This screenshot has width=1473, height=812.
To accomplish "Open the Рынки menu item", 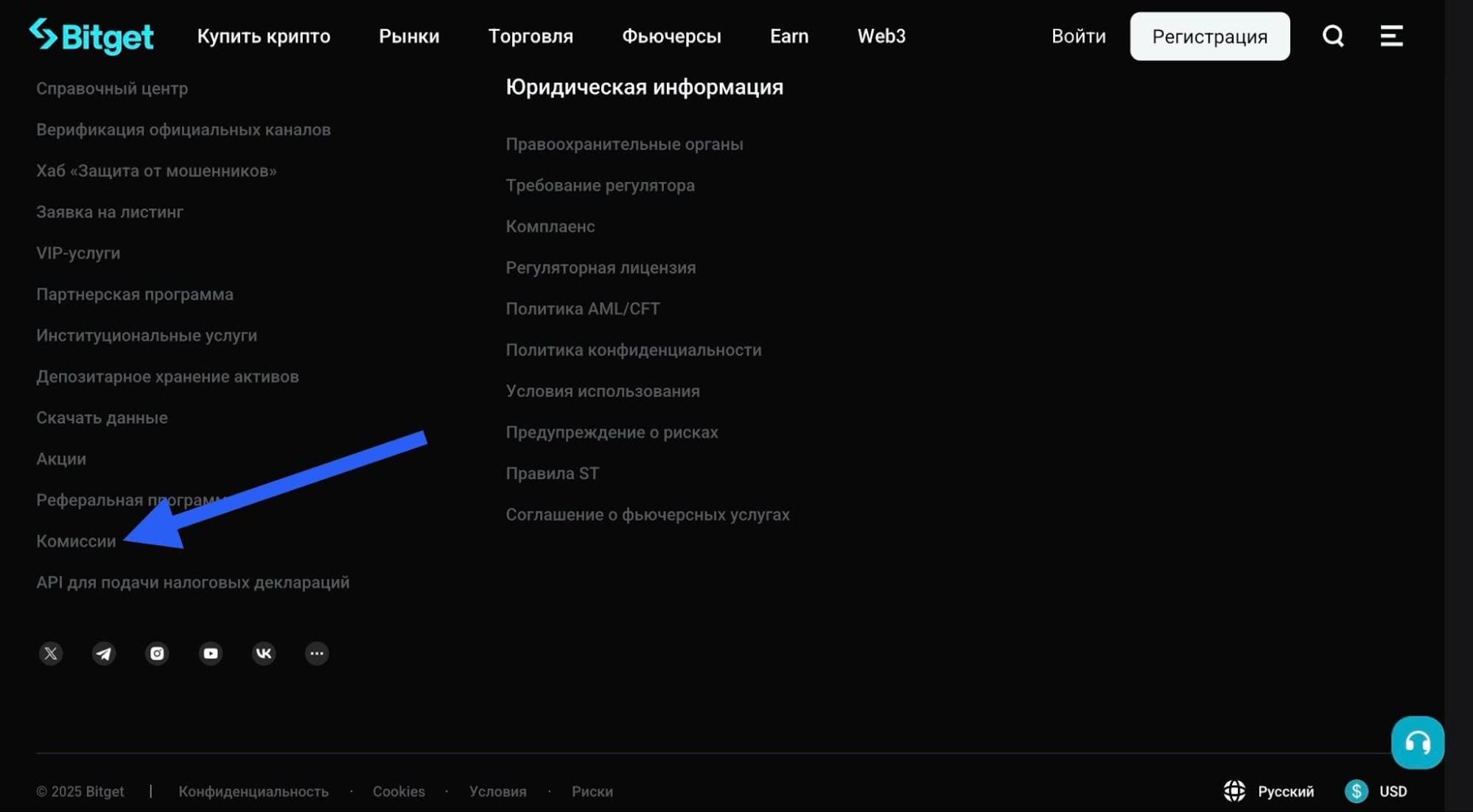I will point(409,36).
